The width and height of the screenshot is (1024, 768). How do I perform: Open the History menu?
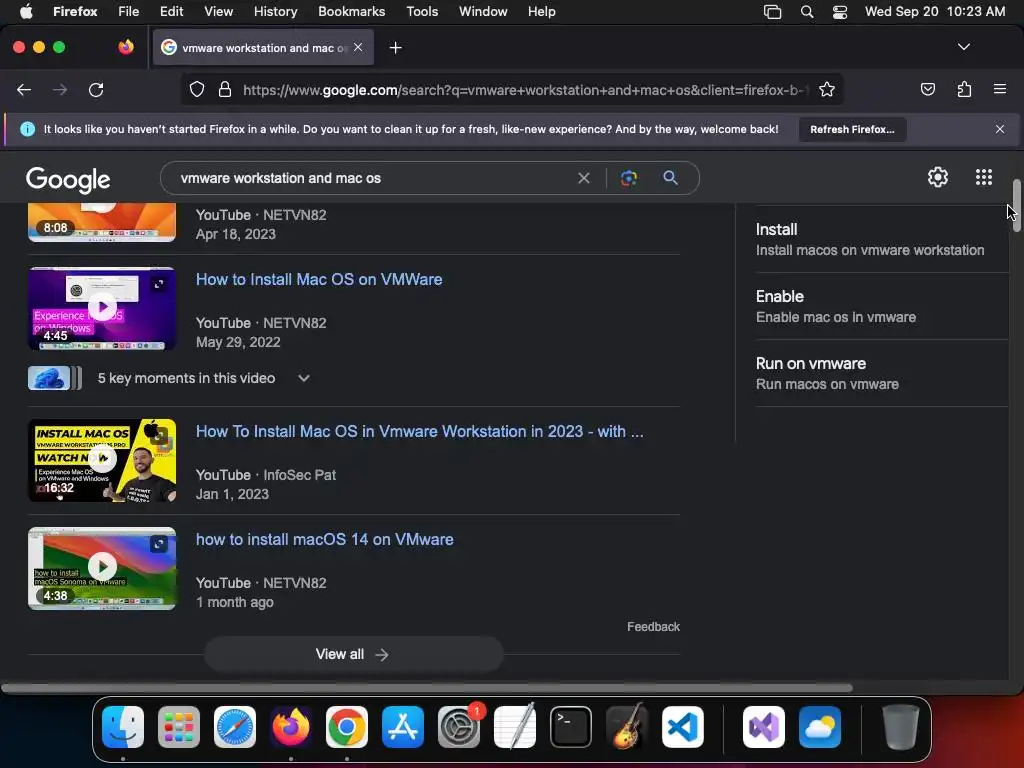pyautogui.click(x=276, y=12)
